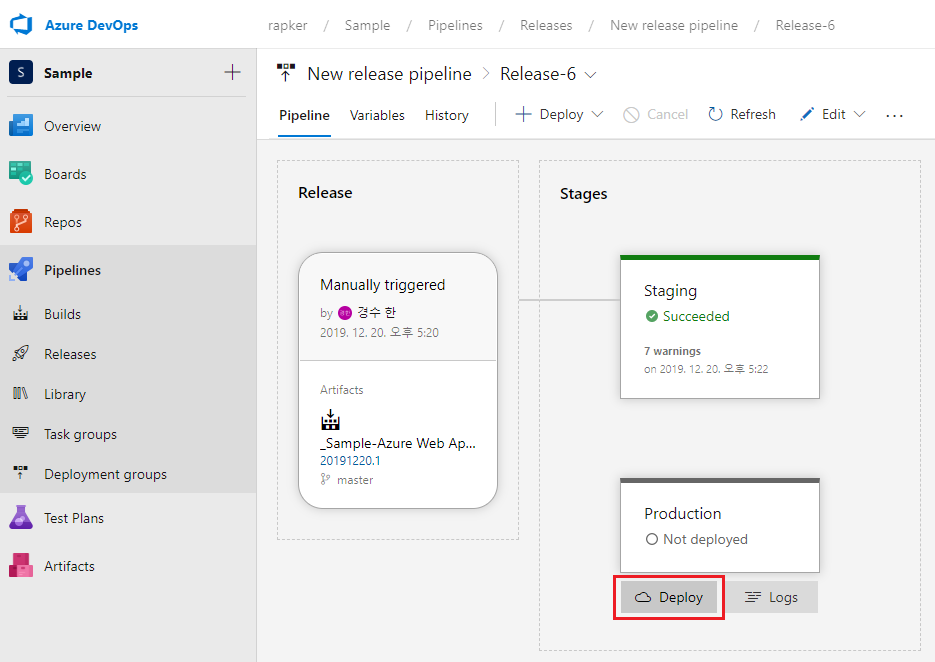Switch to the Pipeline tab
Image resolution: width=935 pixels, height=662 pixels.
[304, 115]
